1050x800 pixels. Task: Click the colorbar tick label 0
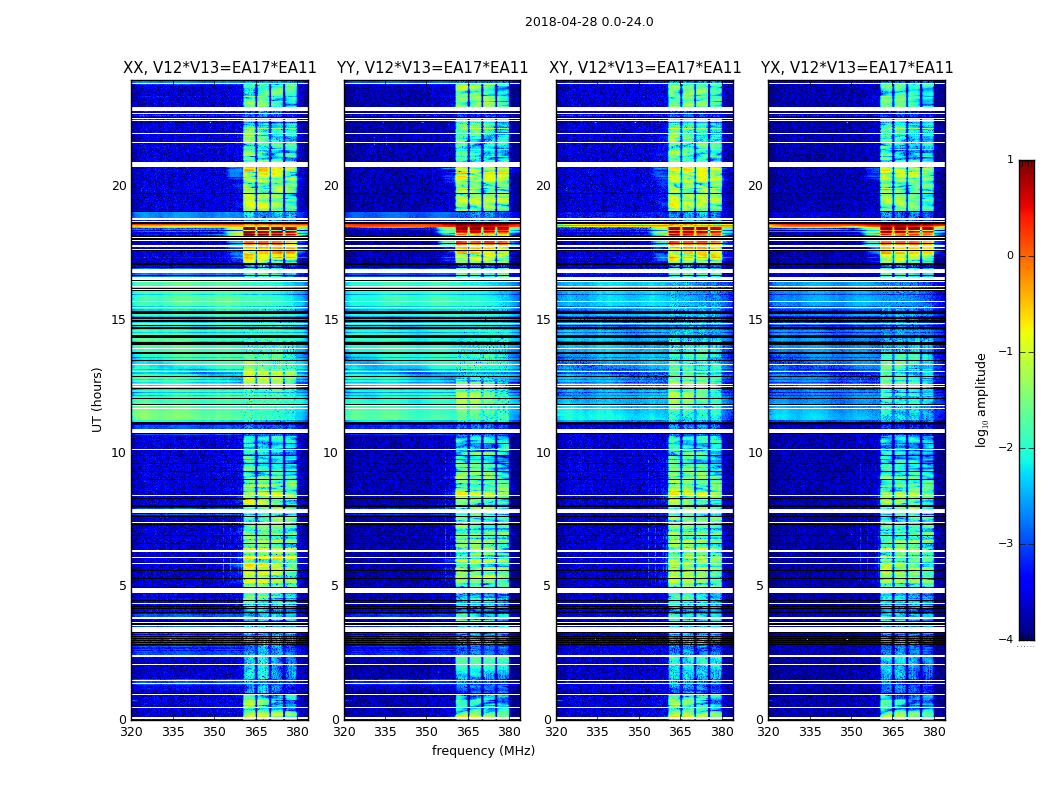[1009, 256]
